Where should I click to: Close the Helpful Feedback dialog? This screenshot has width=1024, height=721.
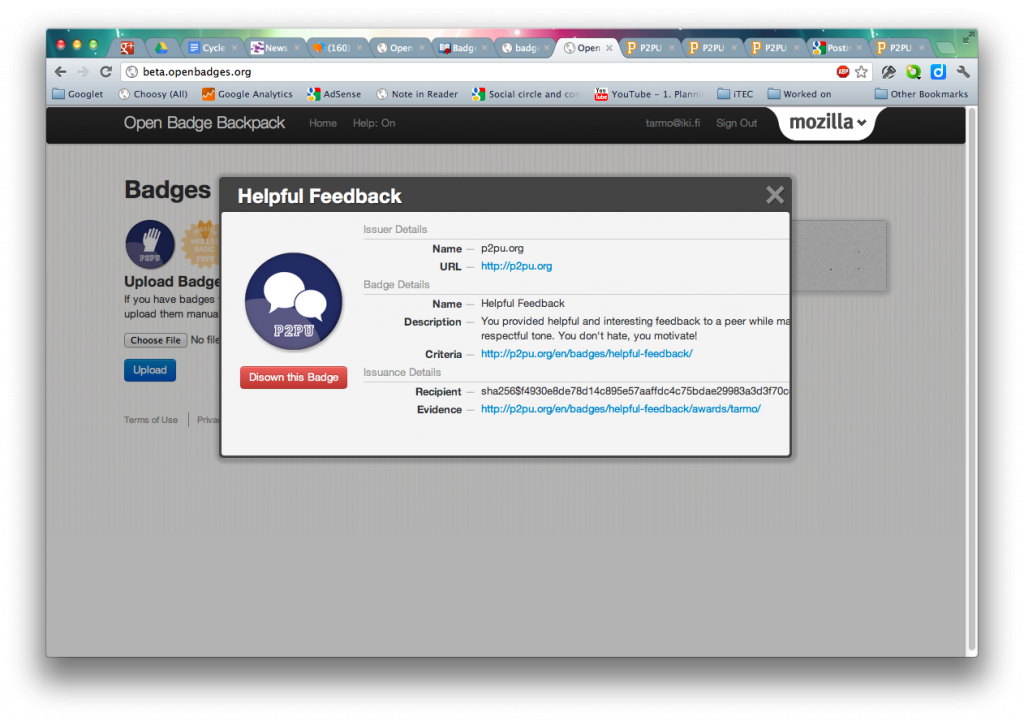(774, 195)
